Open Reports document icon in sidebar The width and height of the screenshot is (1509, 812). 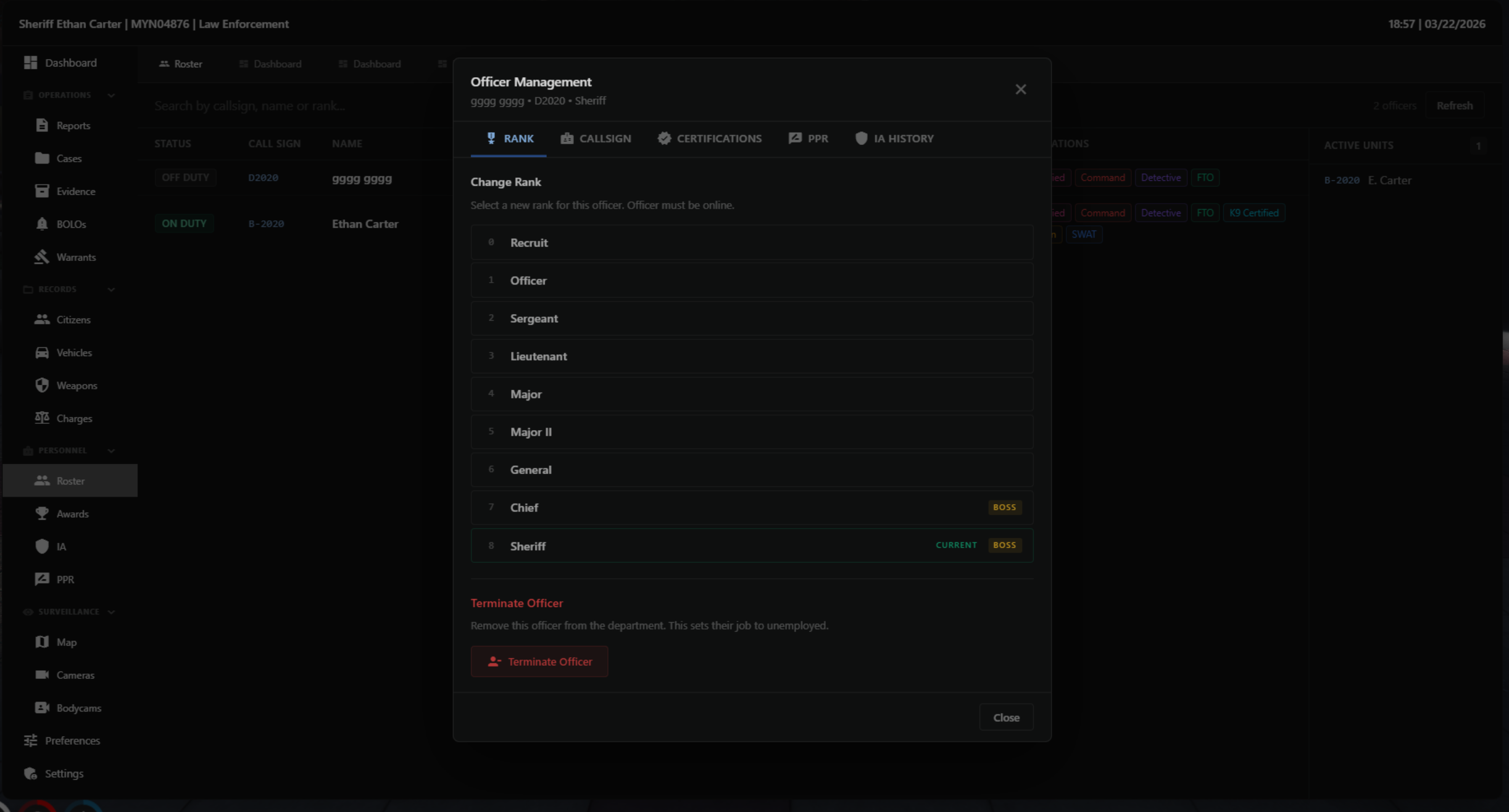coord(42,125)
